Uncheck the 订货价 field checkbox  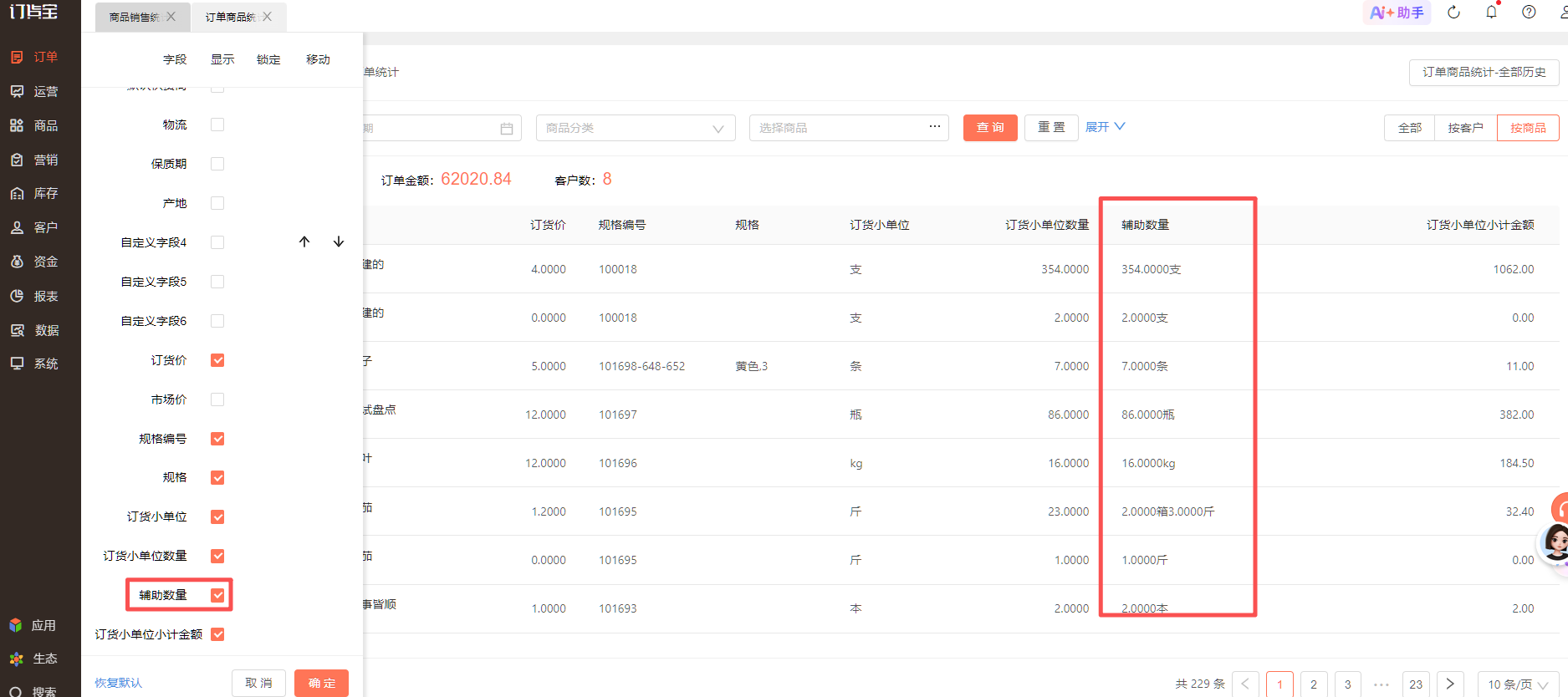(217, 360)
